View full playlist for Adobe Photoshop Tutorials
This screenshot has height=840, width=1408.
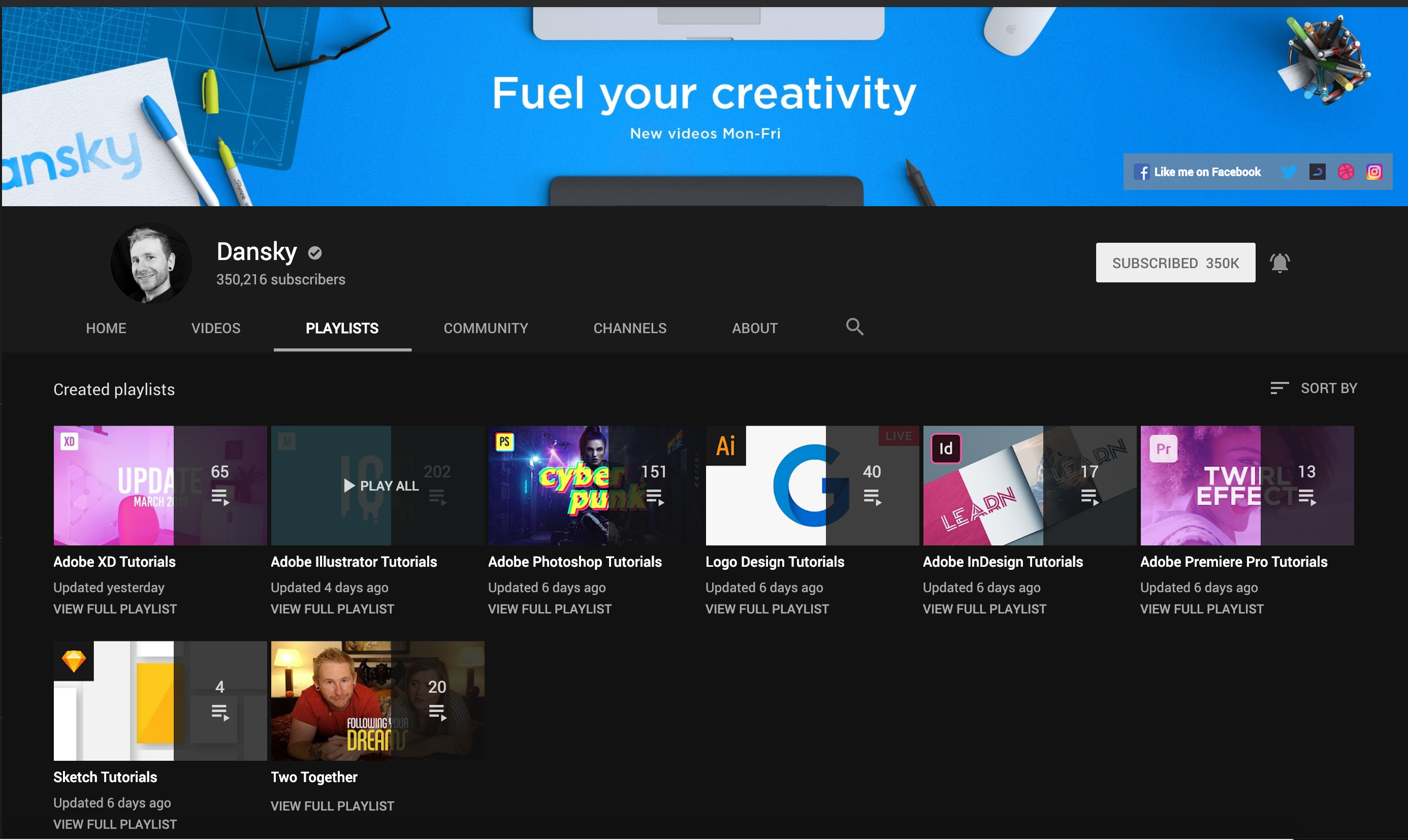[x=550, y=609]
